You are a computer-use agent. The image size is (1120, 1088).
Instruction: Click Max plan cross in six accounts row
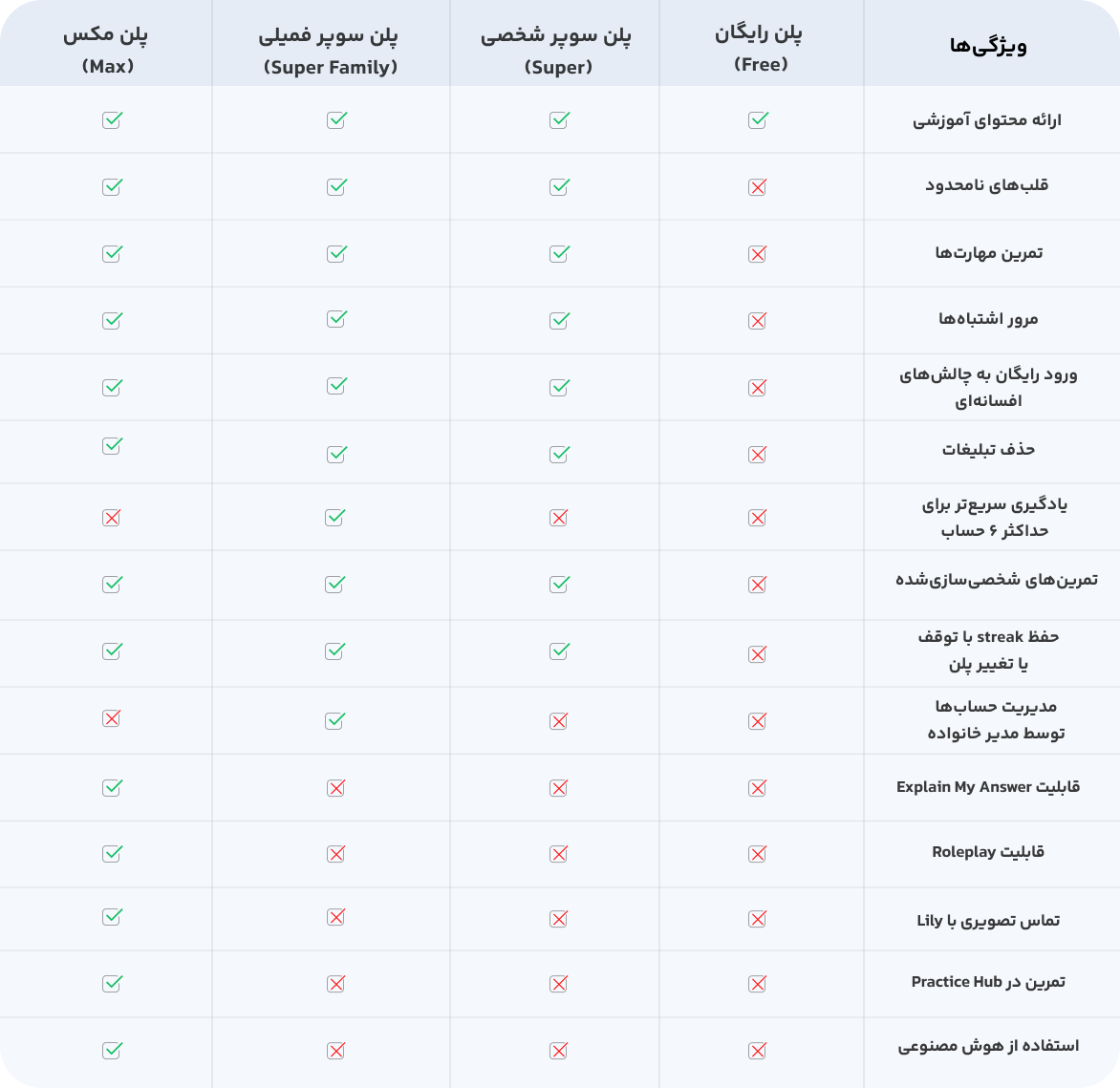click(x=112, y=518)
